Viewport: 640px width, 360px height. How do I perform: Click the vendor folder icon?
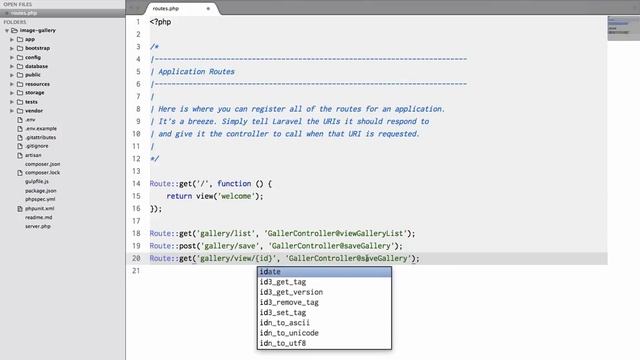coord(20,111)
